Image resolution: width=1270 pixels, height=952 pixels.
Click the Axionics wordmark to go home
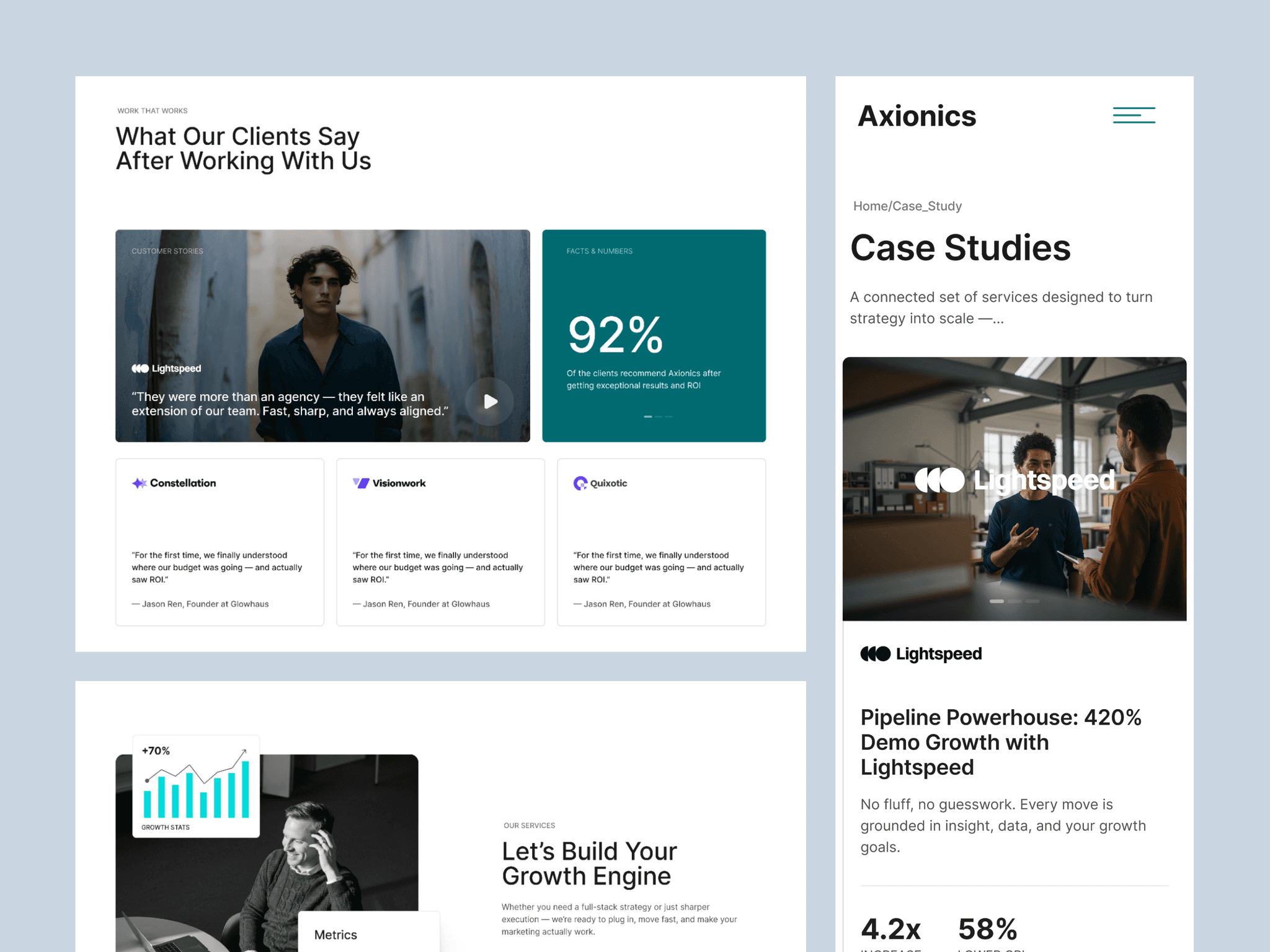tap(917, 115)
